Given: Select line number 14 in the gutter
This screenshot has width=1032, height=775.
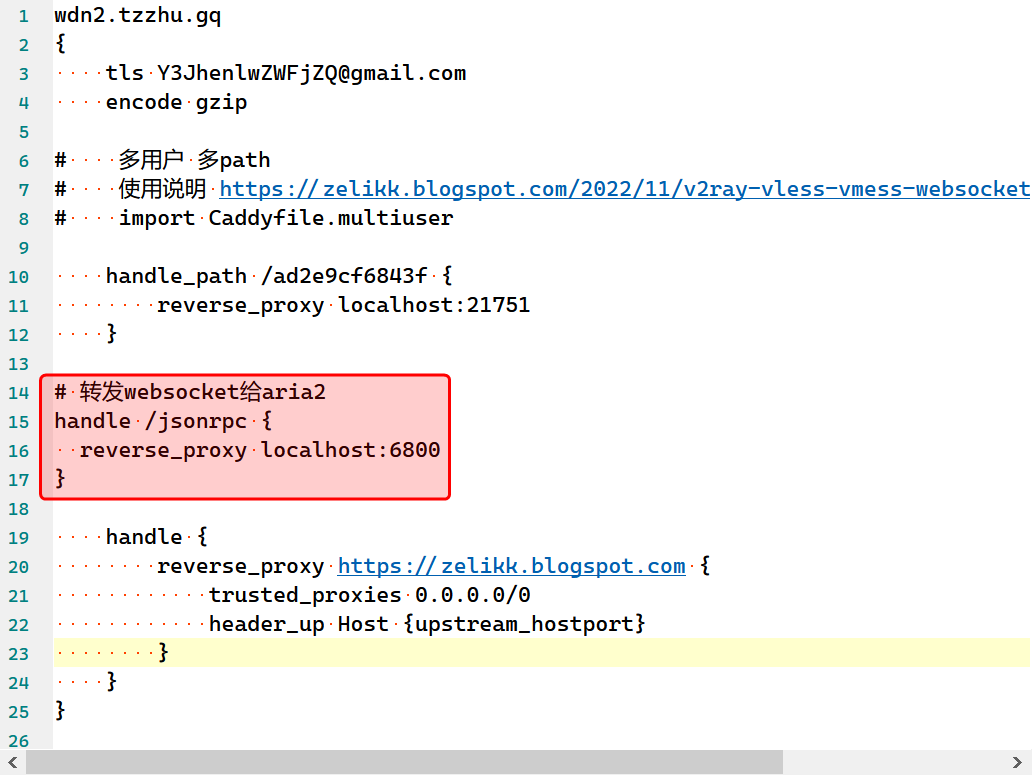Looking at the screenshot, I should click(18, 392).
